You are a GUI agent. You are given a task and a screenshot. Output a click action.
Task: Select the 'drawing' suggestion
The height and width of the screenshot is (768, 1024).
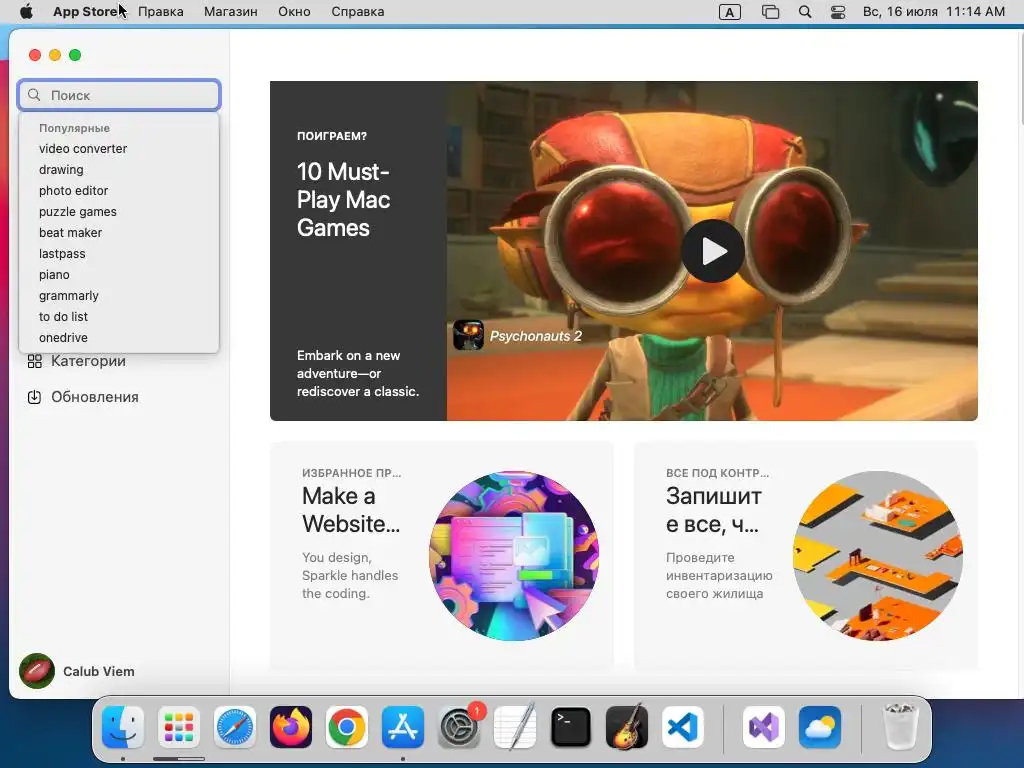click(119, 169)
